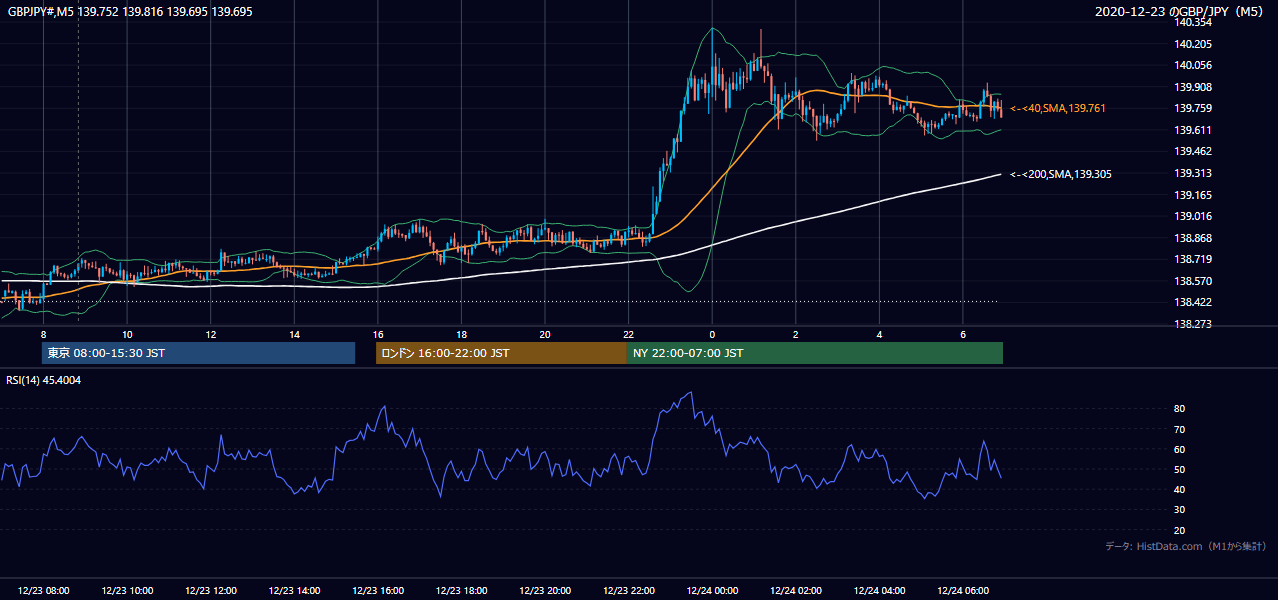The height and width of the screenshot is (600, 1278).
Task: Click hour tick 0 under price chart
Action: pos(712,334)
